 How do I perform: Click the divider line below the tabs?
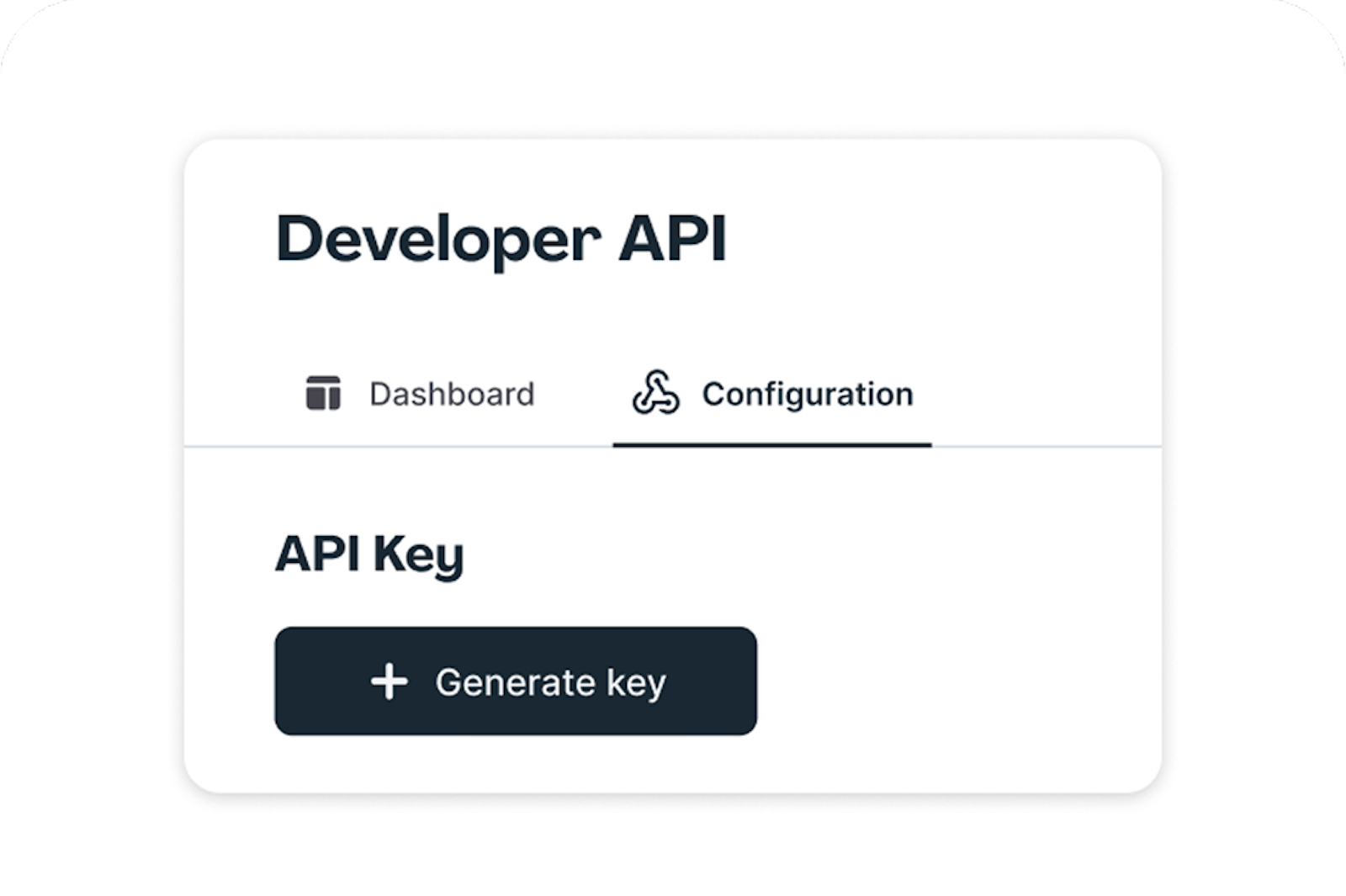tap(1052, 447)
